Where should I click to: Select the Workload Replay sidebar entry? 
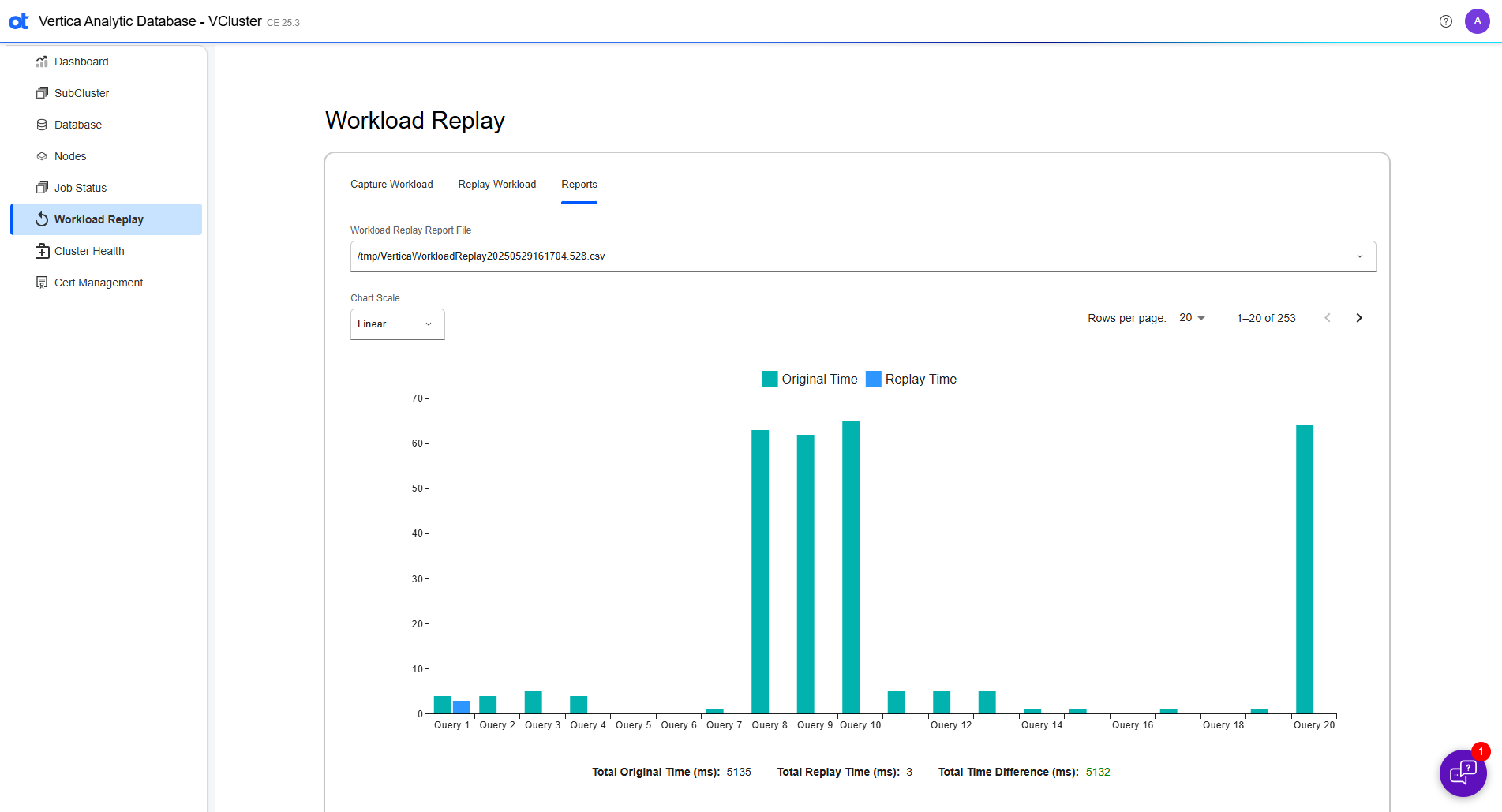click(x=99, y=219)
